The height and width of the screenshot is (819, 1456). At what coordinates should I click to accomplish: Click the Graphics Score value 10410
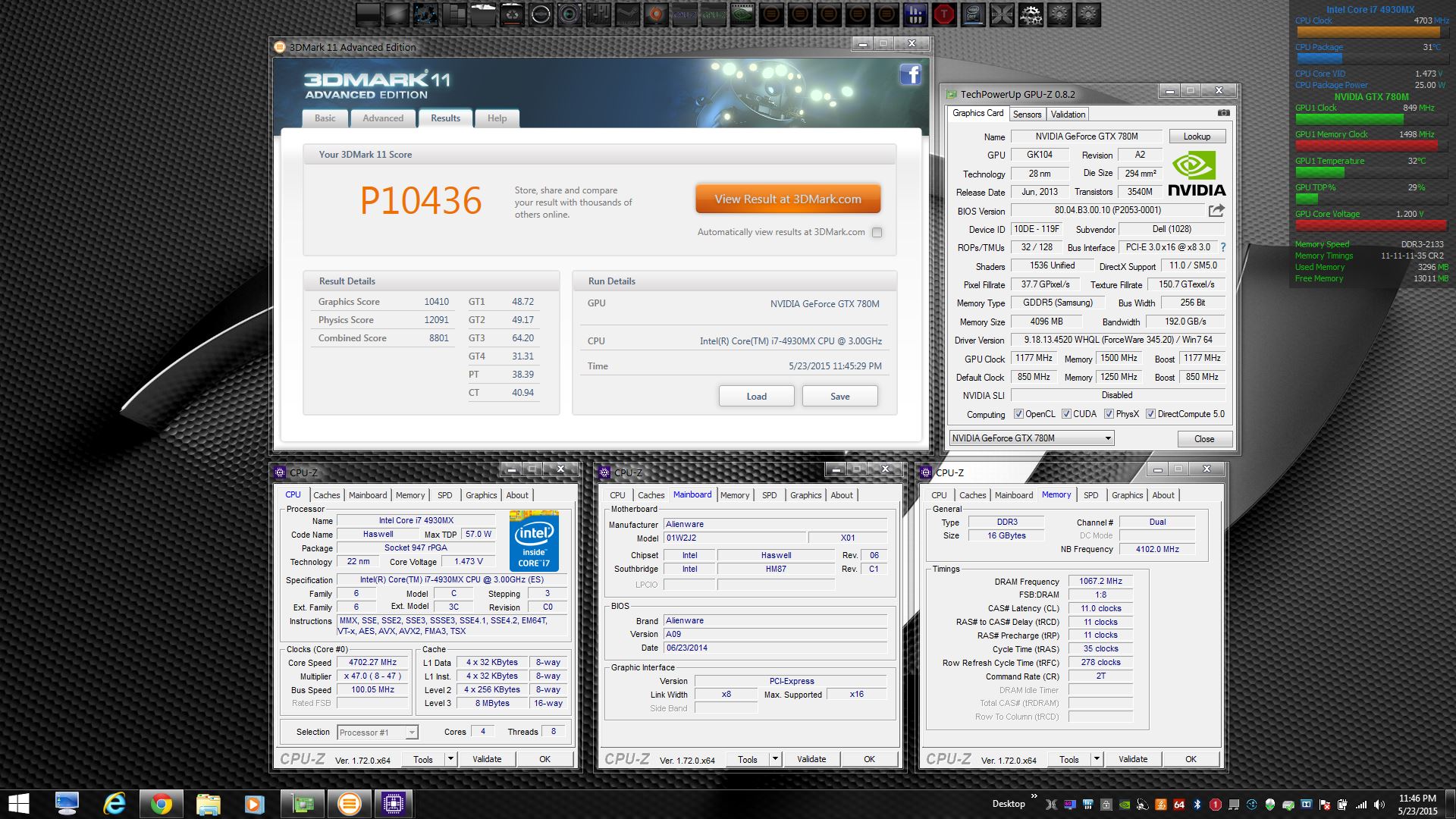tap(436, 302)
